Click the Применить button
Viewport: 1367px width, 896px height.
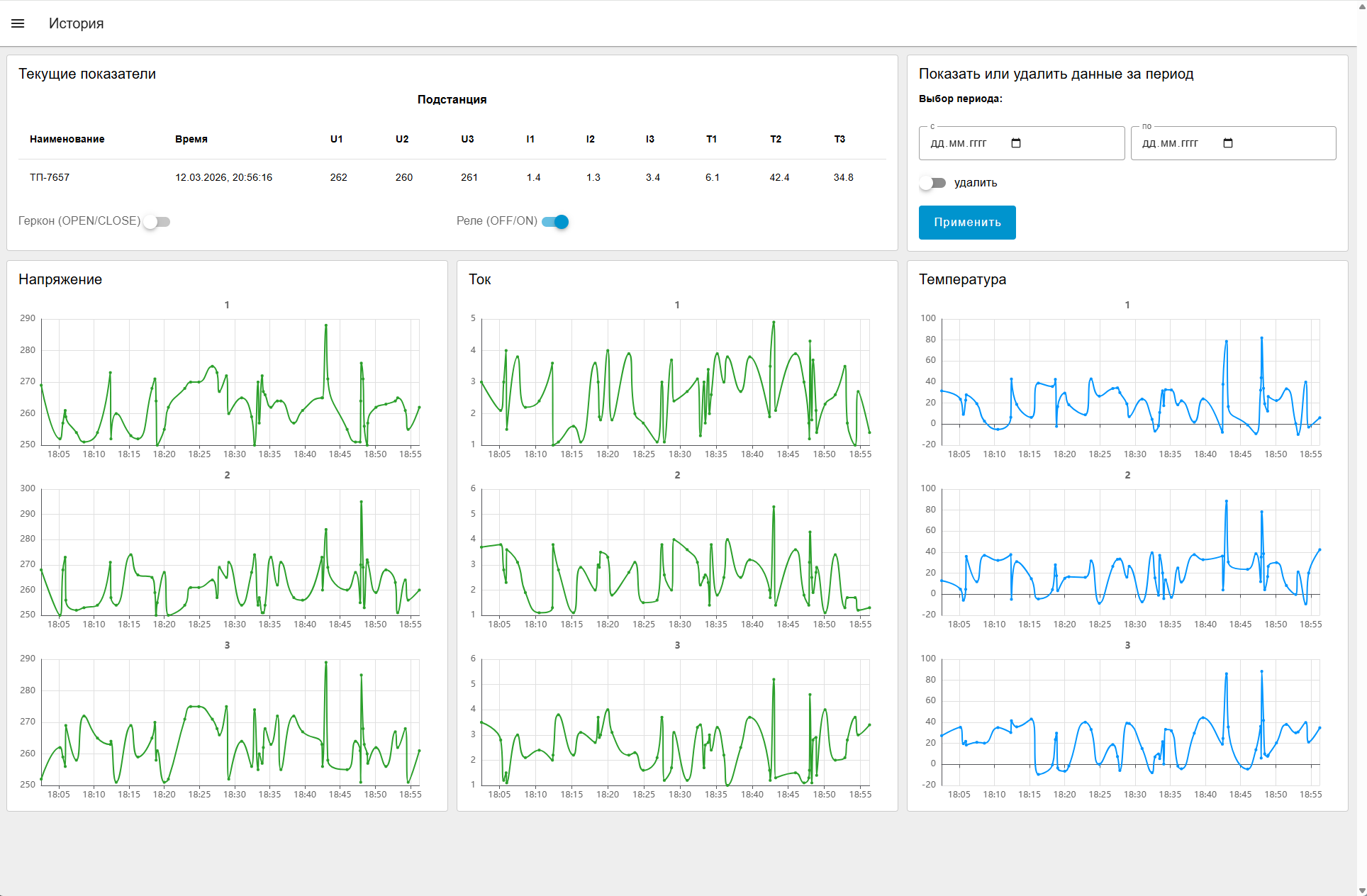point(966,223)
